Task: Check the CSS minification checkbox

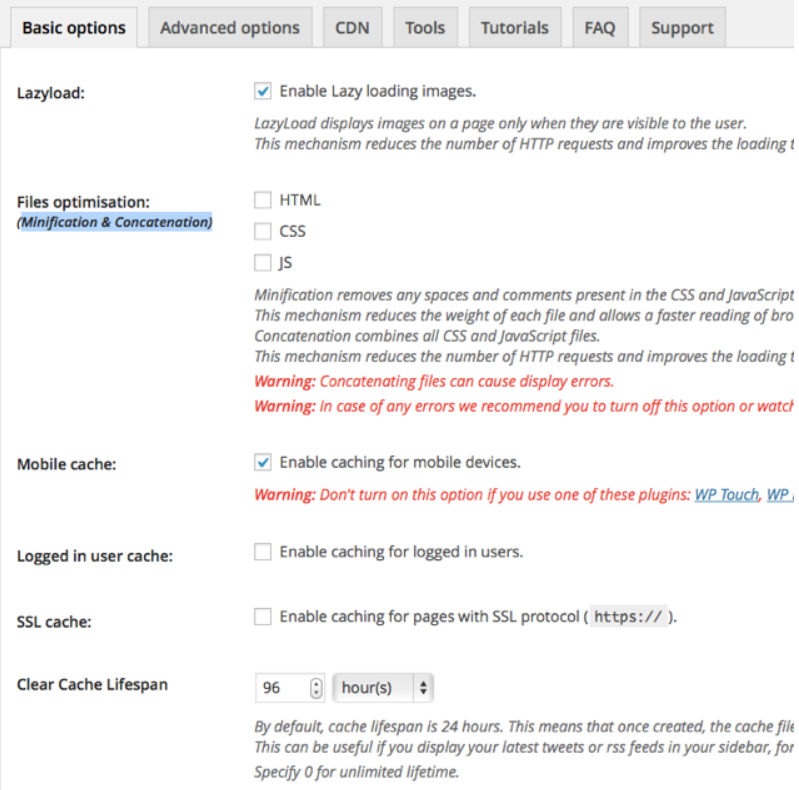Action: pos(263,232)
